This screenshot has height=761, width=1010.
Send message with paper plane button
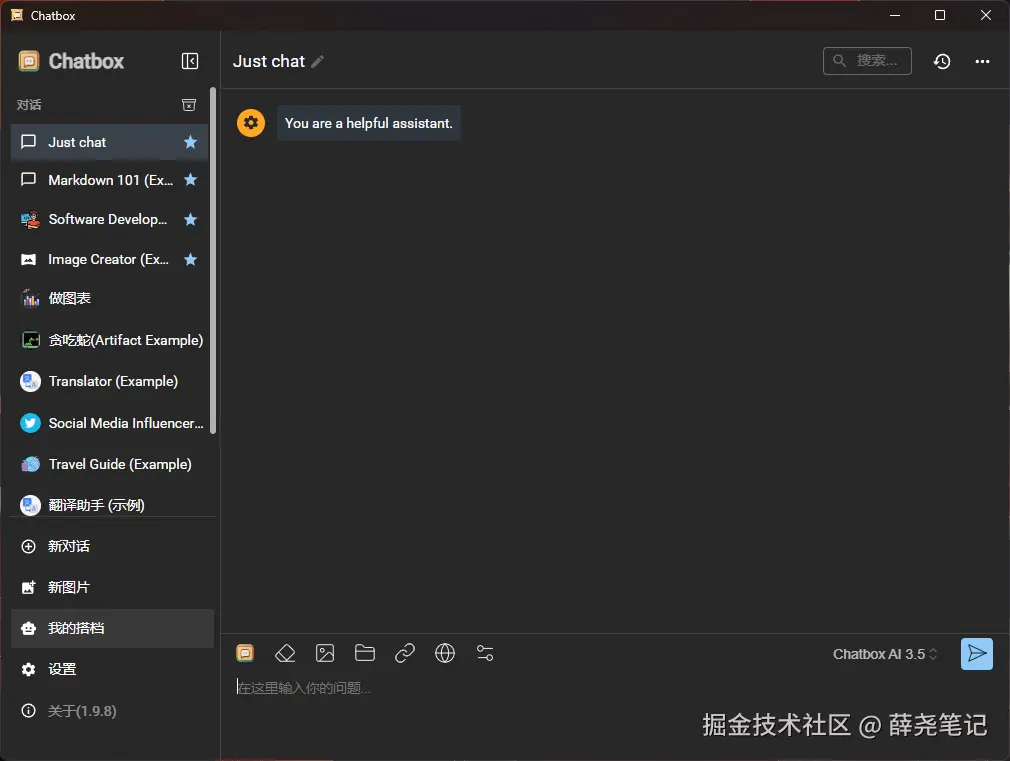(x=977, y=653)
